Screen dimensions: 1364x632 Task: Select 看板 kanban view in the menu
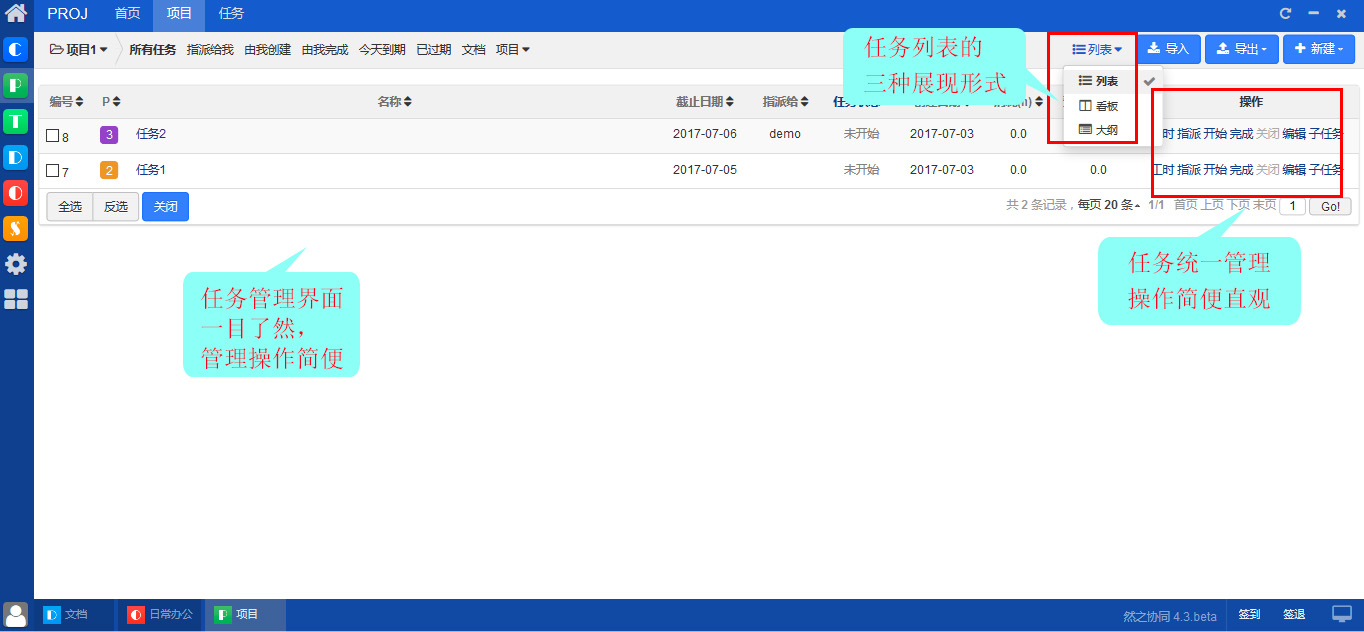pos(1098,105)
